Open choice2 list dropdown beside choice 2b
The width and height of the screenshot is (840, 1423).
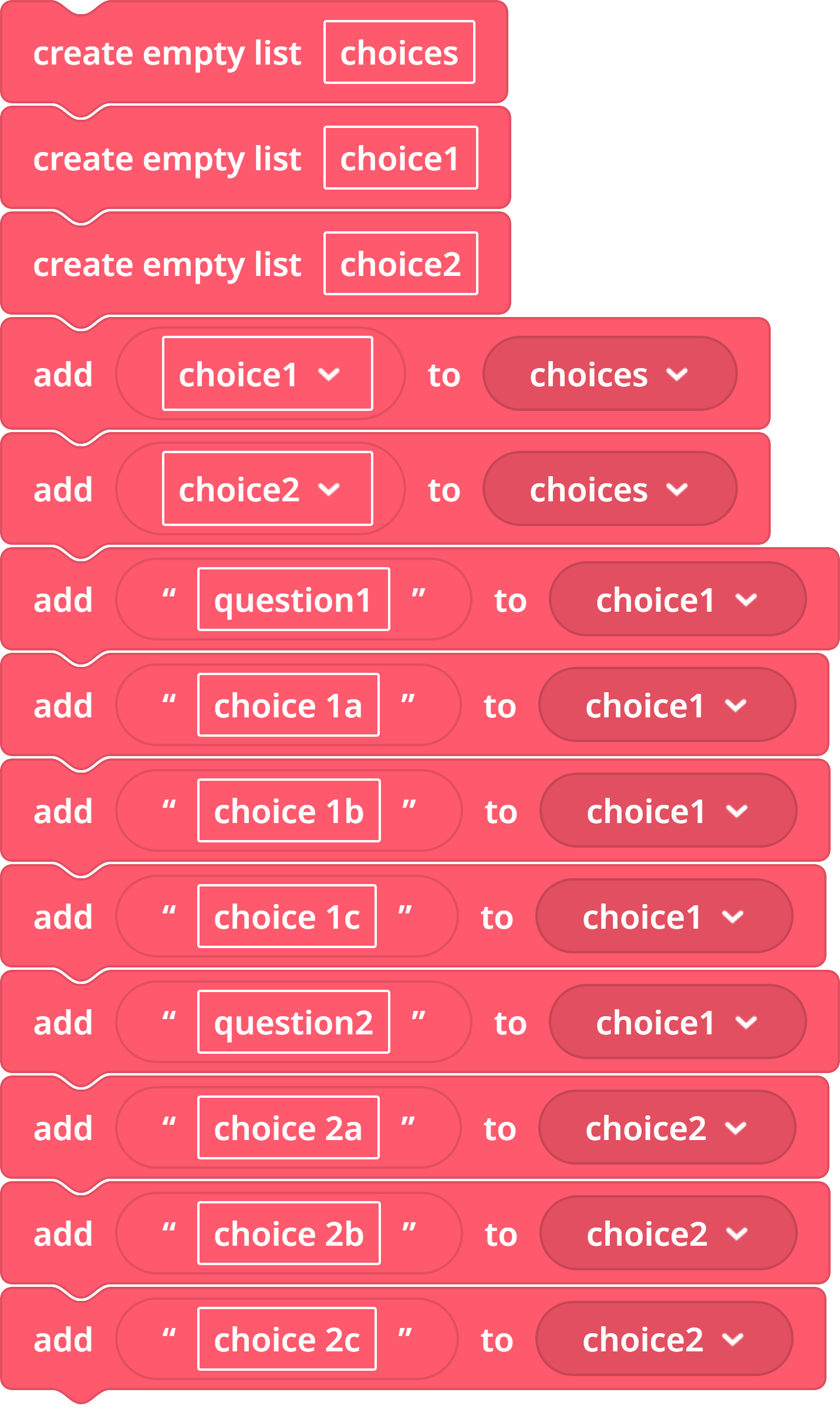tap(668, 1233)
